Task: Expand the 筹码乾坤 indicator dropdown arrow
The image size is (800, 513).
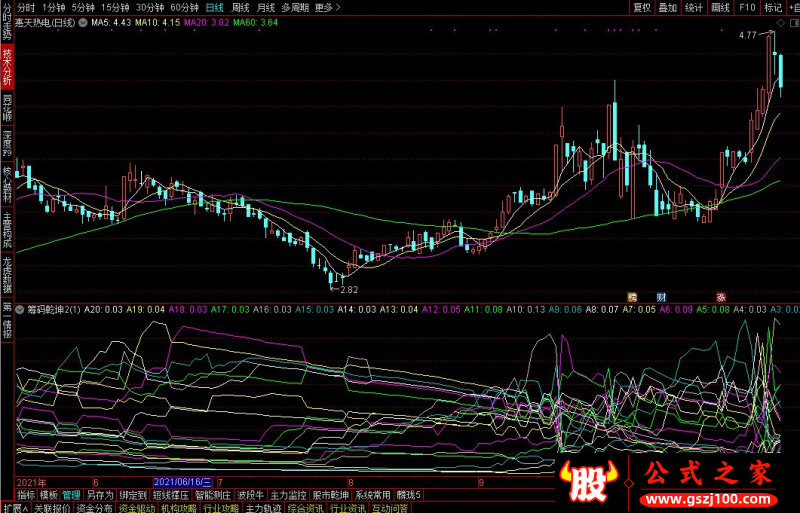Action: pos(20,310)
